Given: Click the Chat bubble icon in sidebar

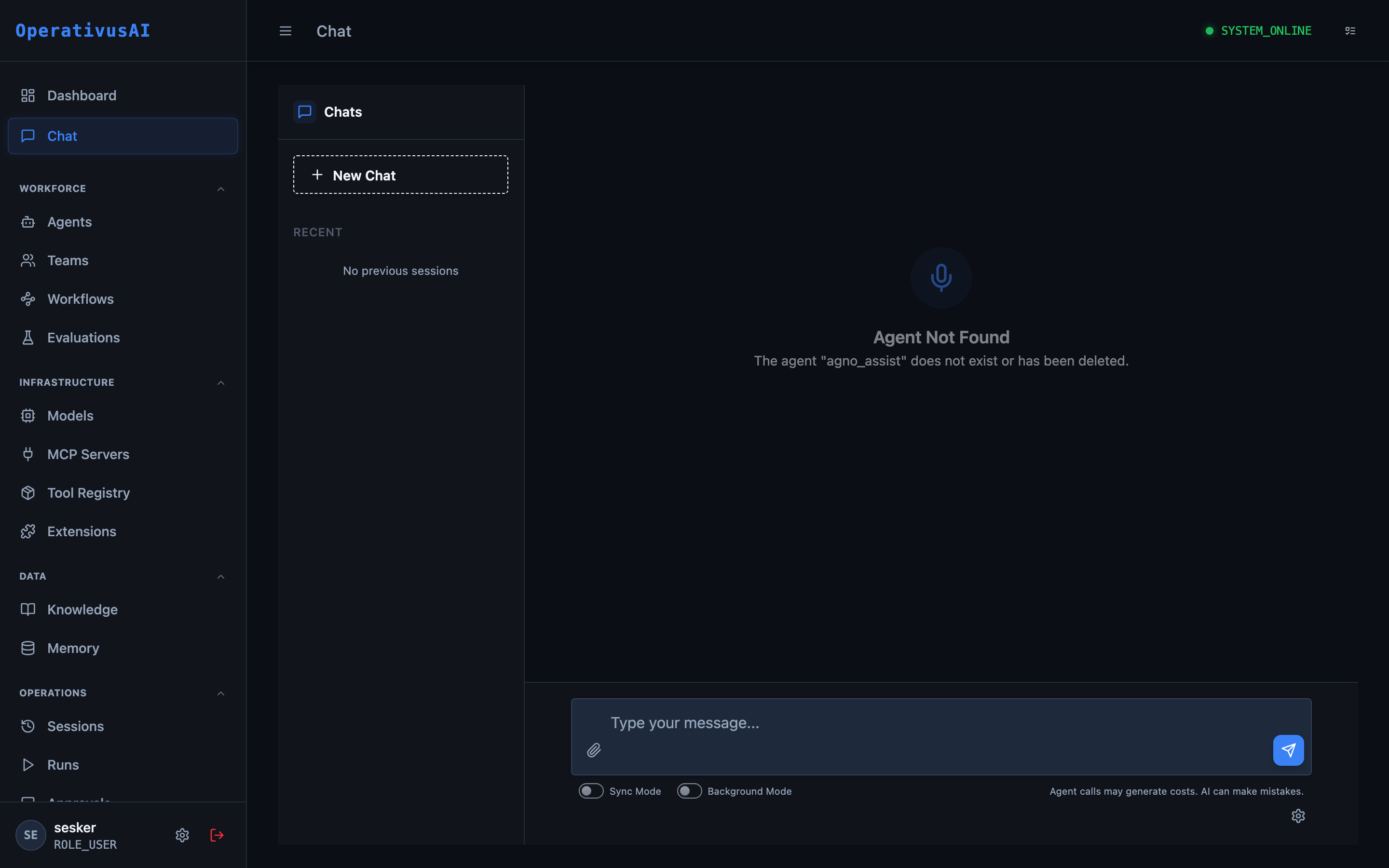Looking at the screenshot, I should pyautogui.click(x=27, y=136).
